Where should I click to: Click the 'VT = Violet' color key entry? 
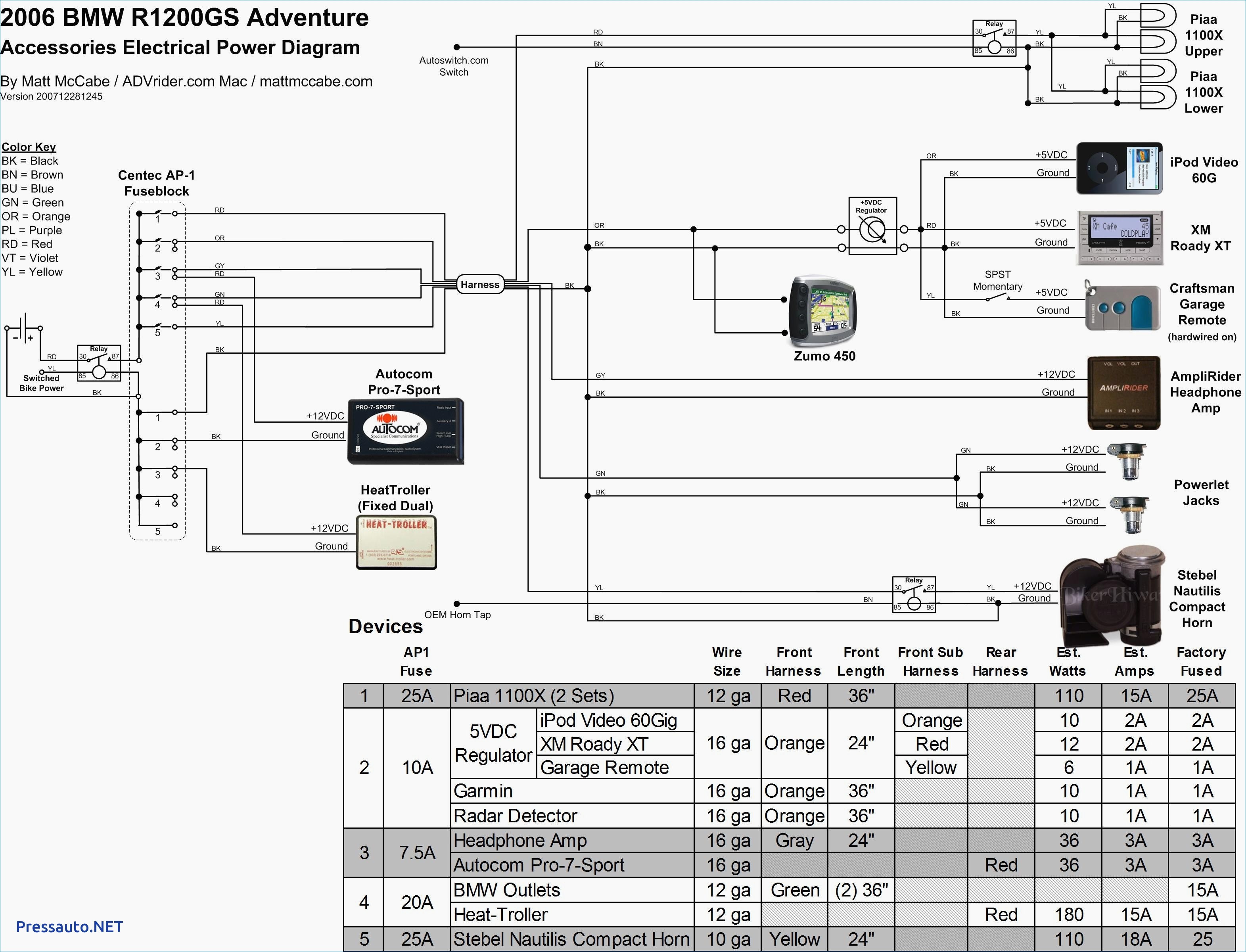tap(29, 258)
